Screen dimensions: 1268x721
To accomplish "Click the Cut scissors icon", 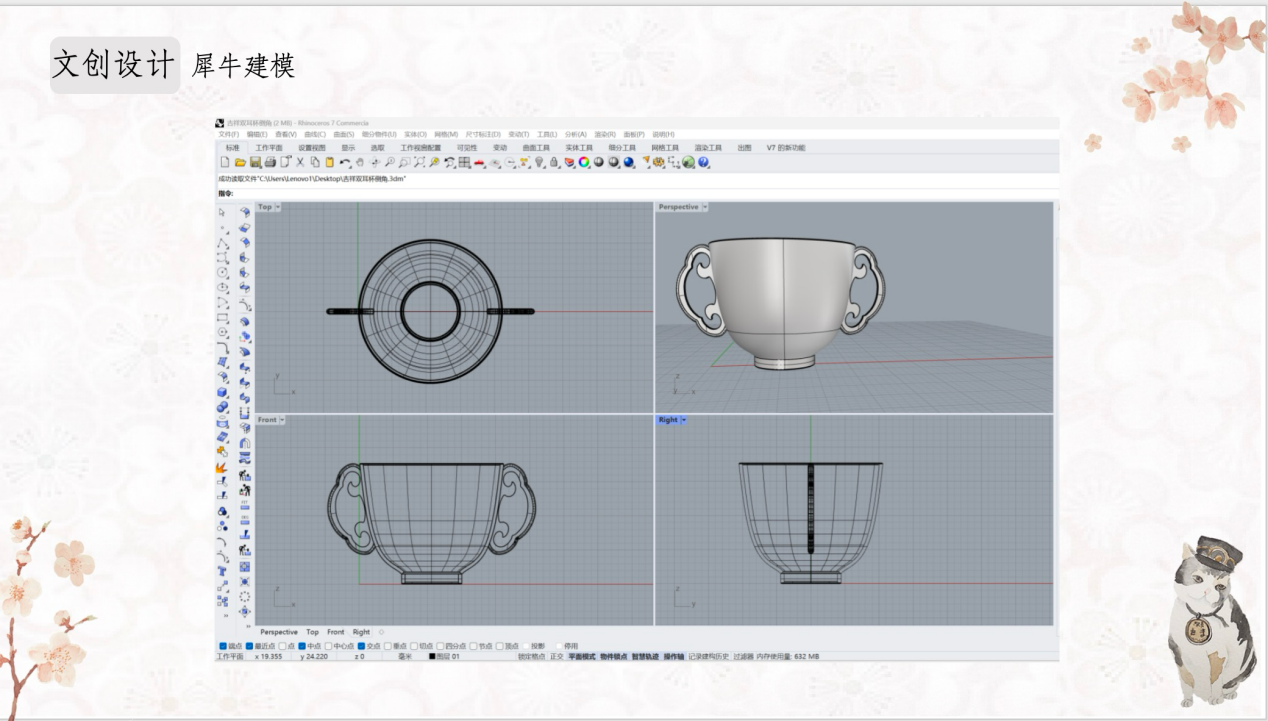I will click(300, 162).
